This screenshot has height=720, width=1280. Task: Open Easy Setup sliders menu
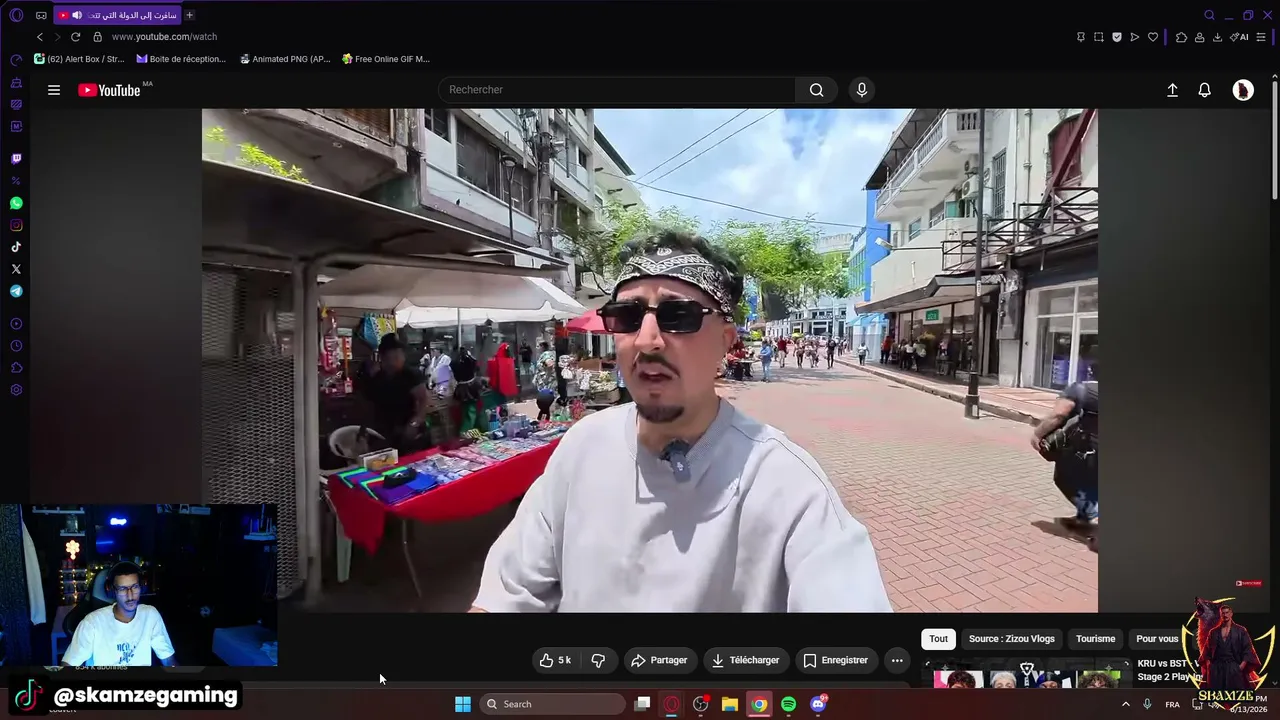[x=1262, y=37]
